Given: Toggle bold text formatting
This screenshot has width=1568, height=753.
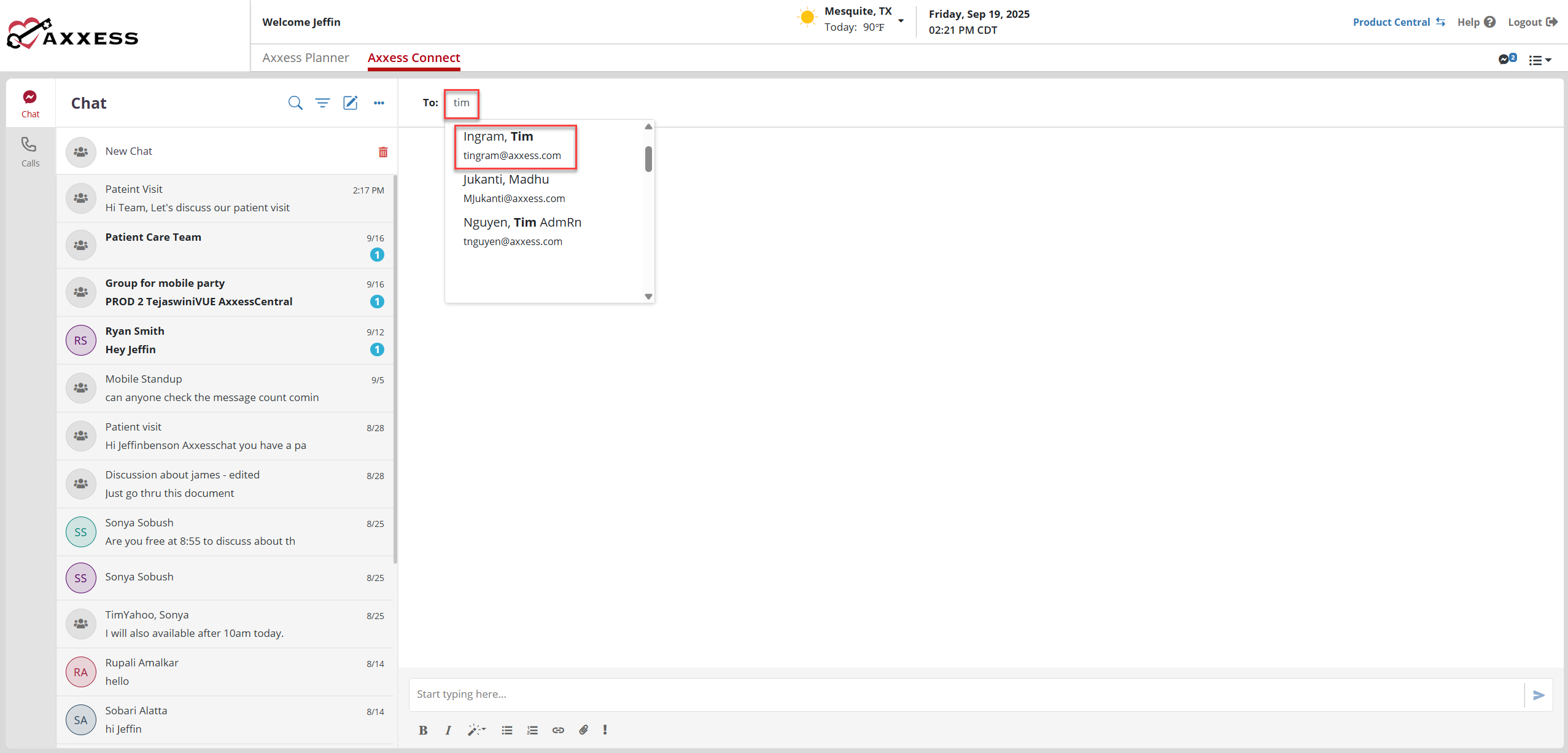Looking at the screenshot, I should click(422, 730).
